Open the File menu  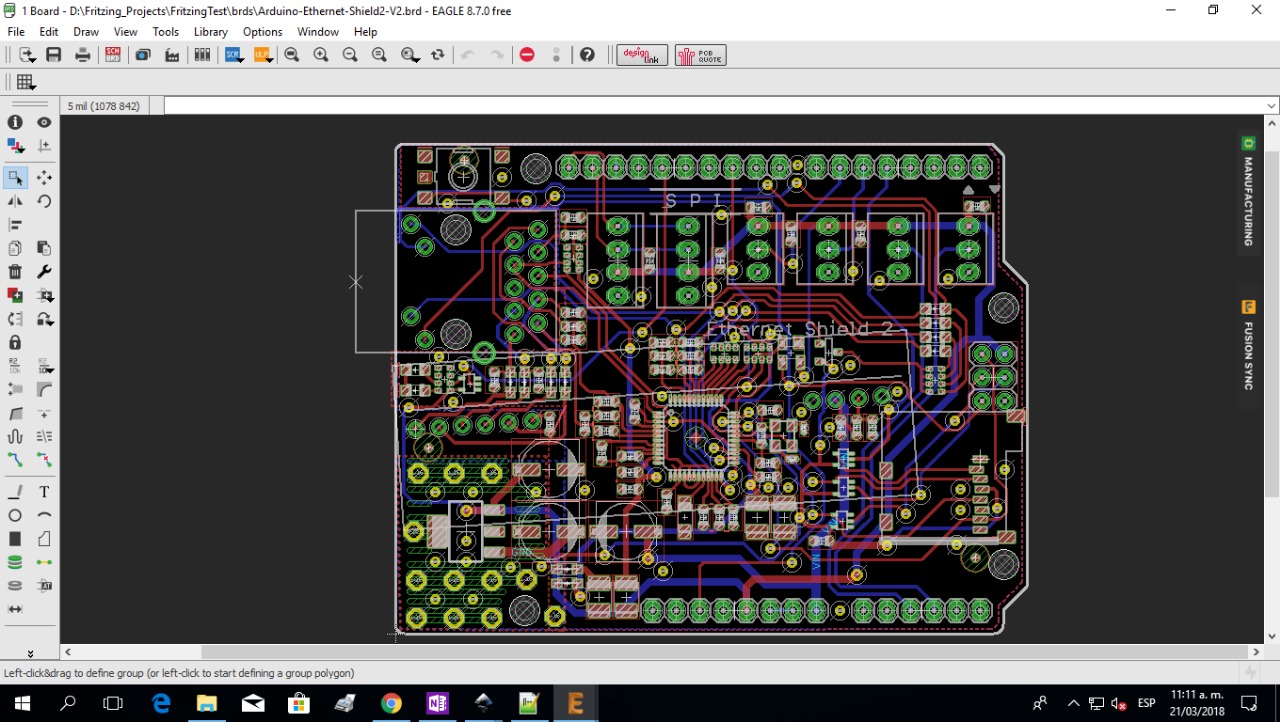click(16, 32)
